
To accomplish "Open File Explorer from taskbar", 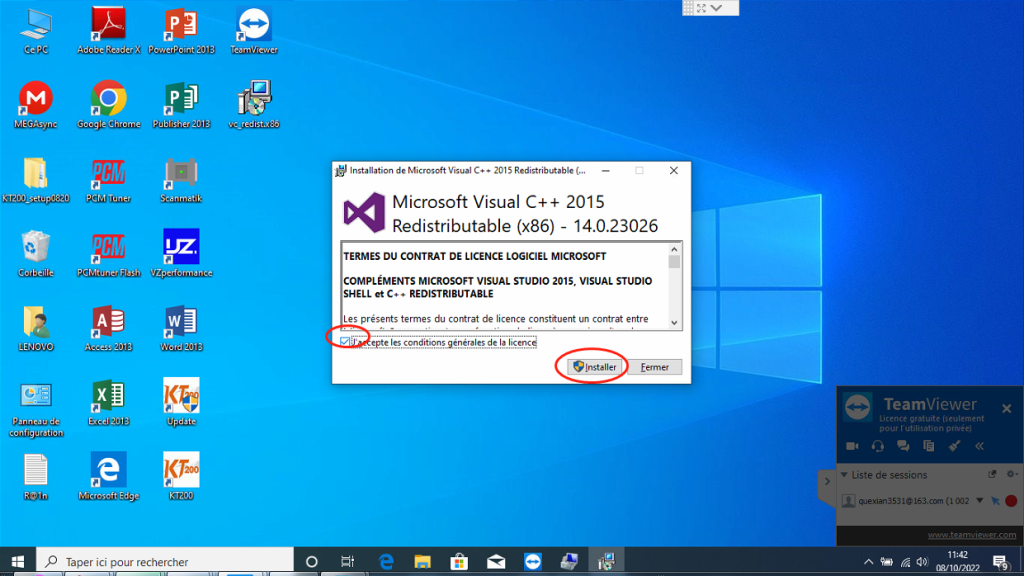I will (423, 562).
